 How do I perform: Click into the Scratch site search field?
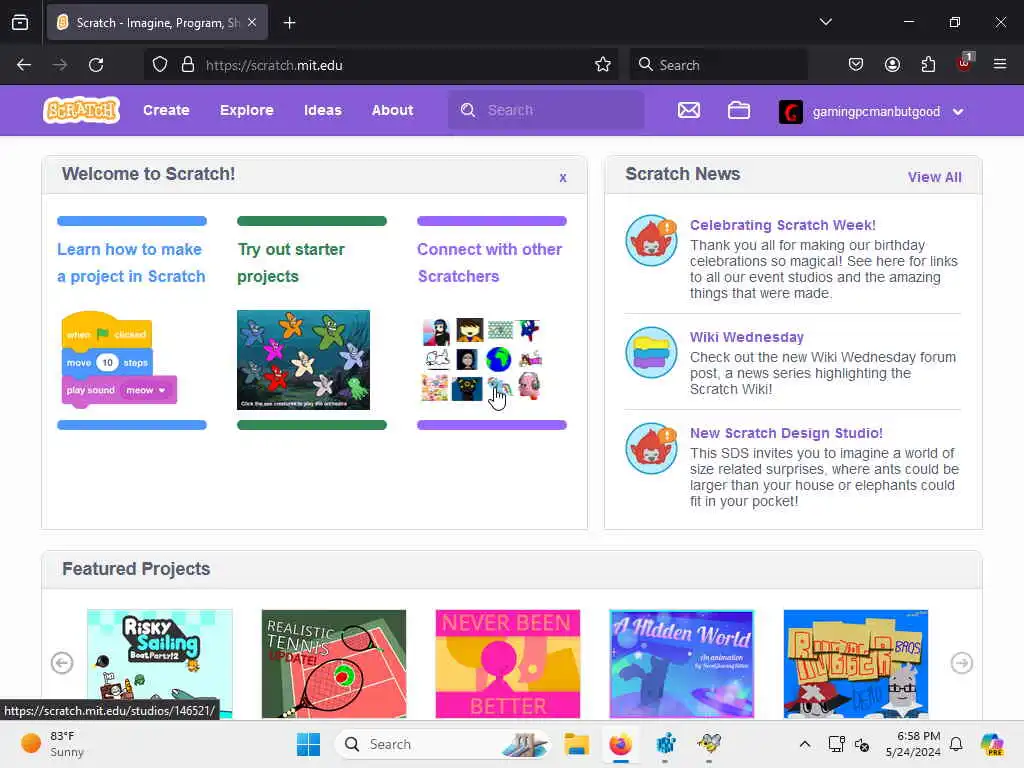click(546, 110)
